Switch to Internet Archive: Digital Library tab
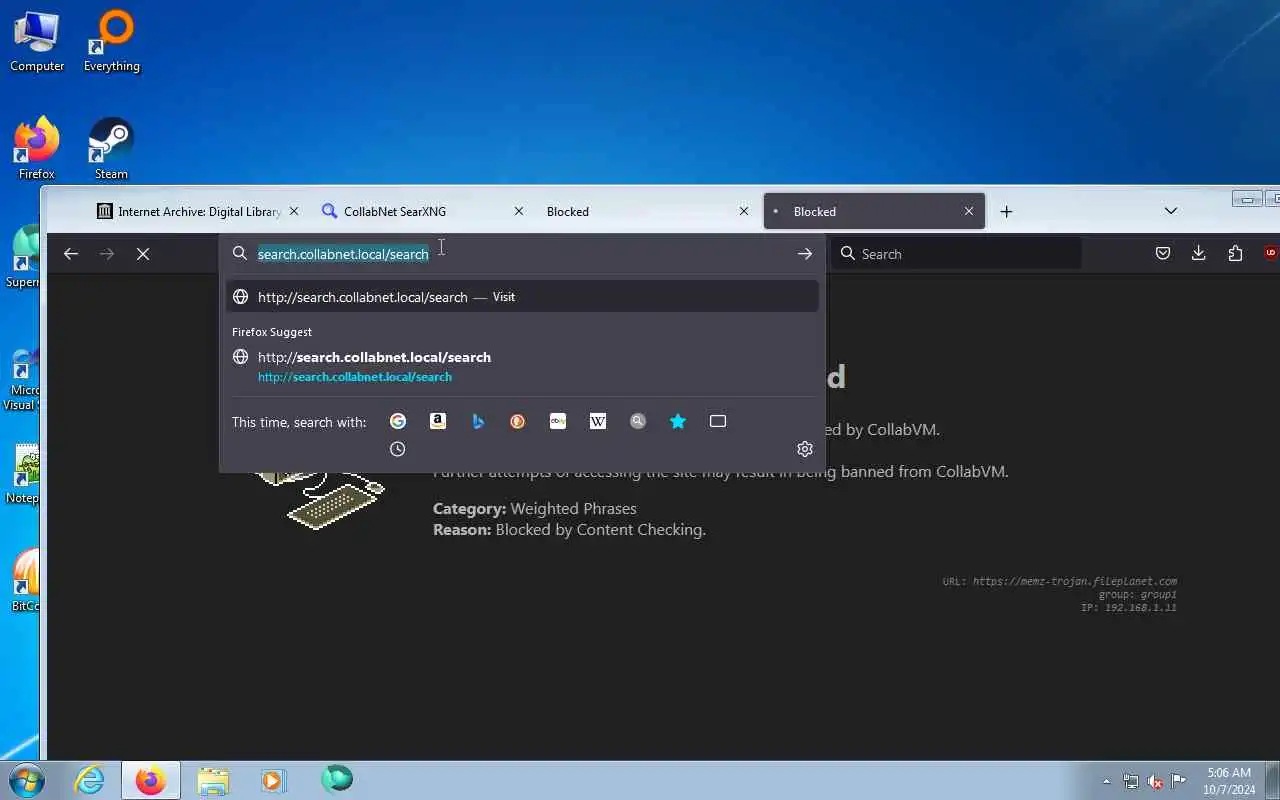Viewport: 1280px width, 800px height. (x=199, y=211)
